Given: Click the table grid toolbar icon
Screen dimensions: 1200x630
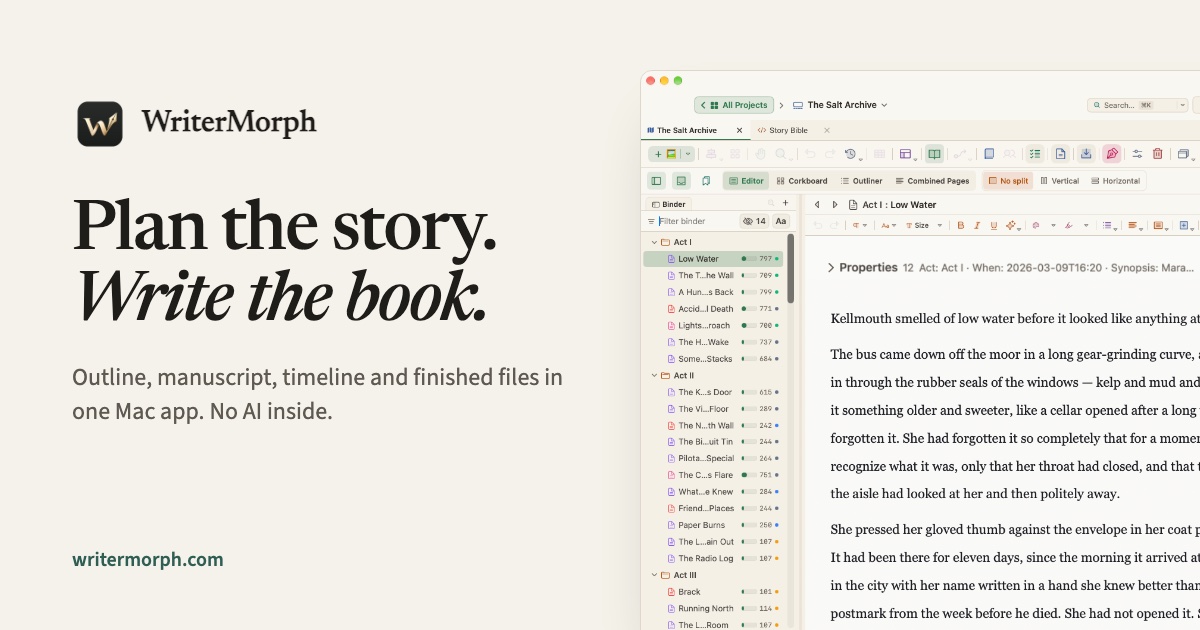Looking at the screenshot, I should [x=879, y=154].
